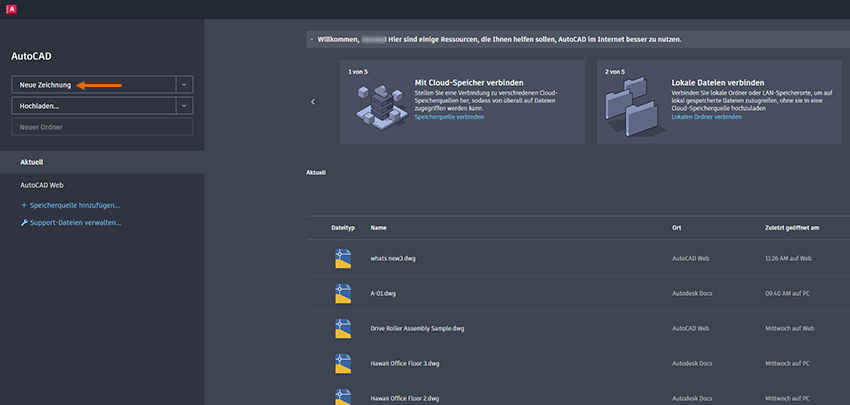The width and height of the screenshot is (850, 405).
Task: Click the Hochladen... button
Action: click(94, 106)
